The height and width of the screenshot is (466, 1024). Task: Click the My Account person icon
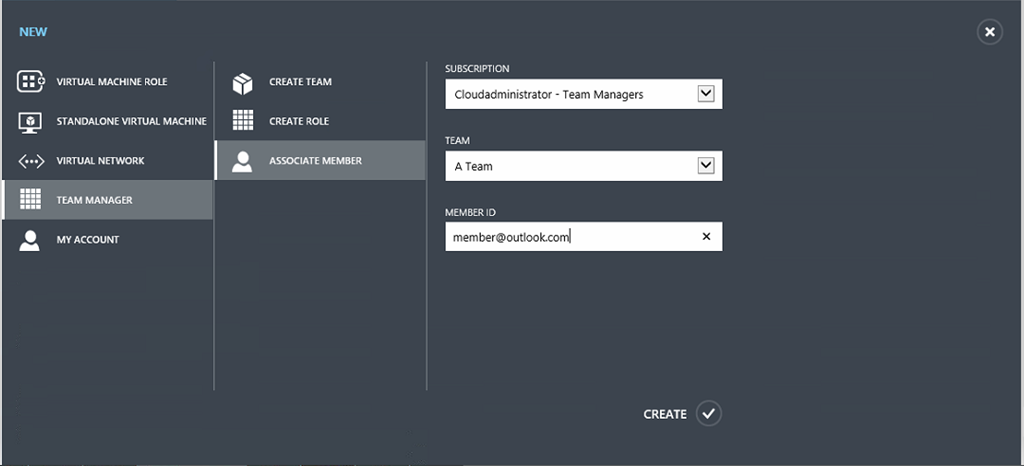coord(31,240)
